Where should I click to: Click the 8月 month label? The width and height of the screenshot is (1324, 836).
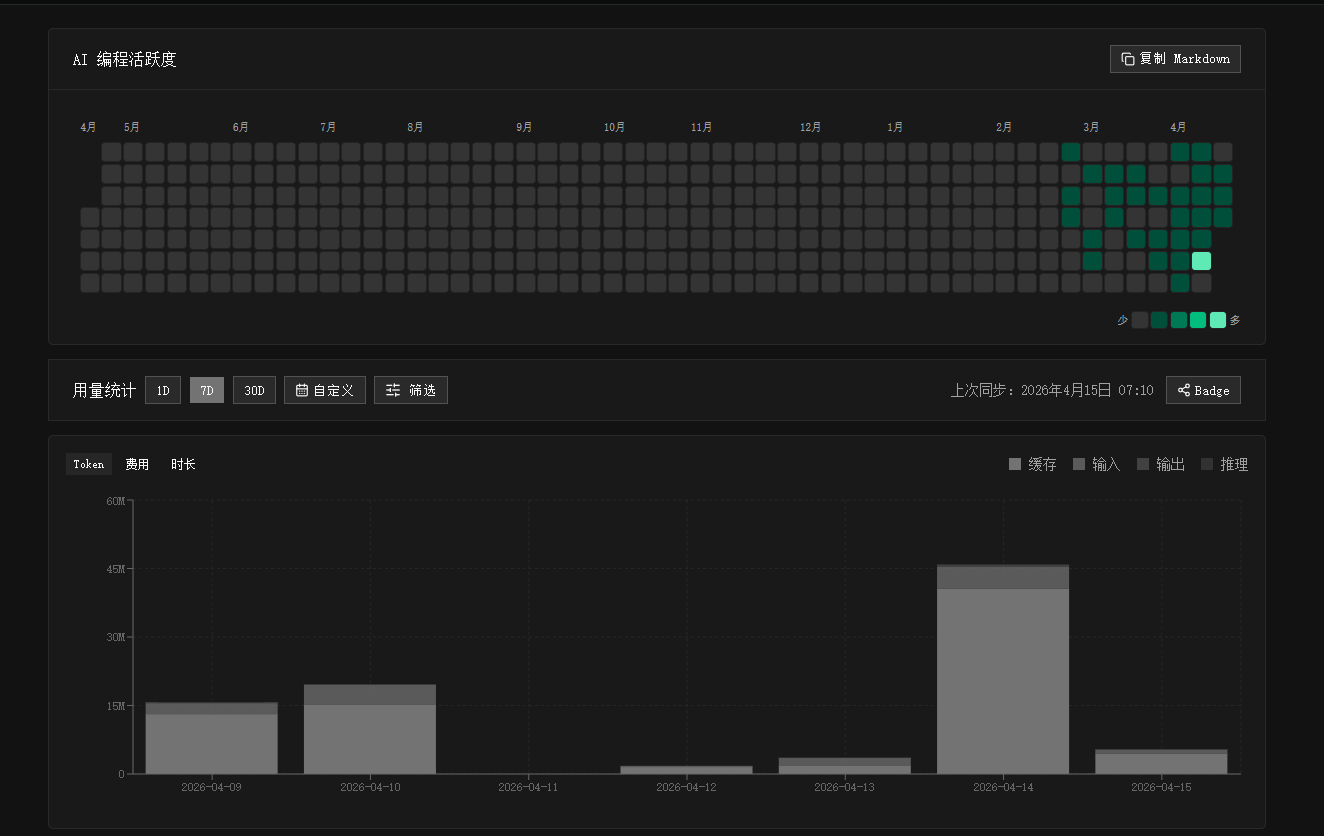[x=415, y=128]
